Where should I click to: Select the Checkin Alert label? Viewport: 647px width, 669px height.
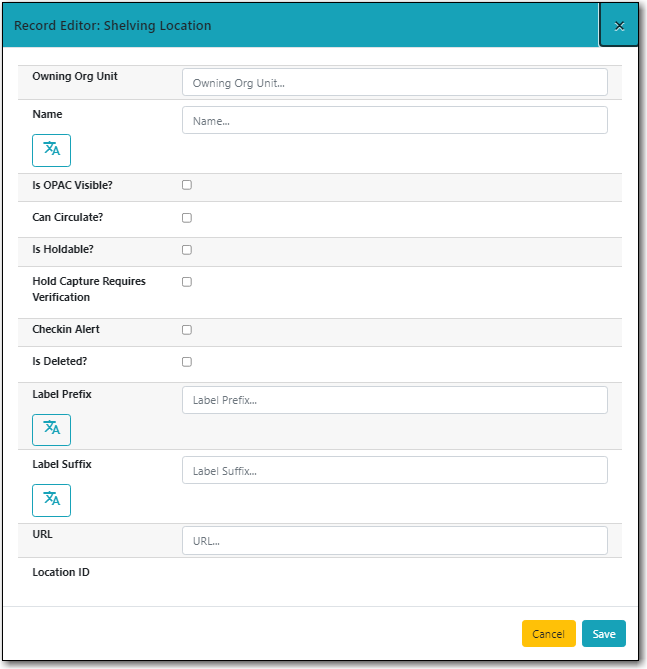66,329
